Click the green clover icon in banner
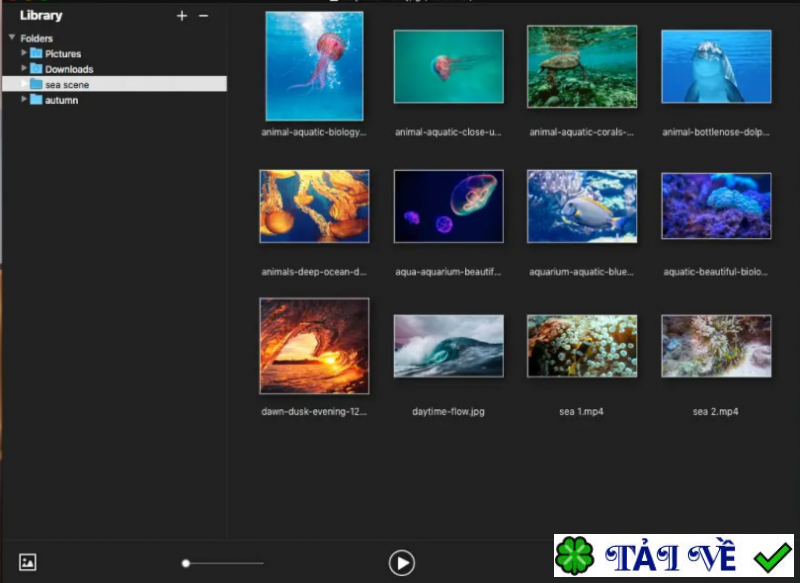The image size is (800, 583). (576, 557)
